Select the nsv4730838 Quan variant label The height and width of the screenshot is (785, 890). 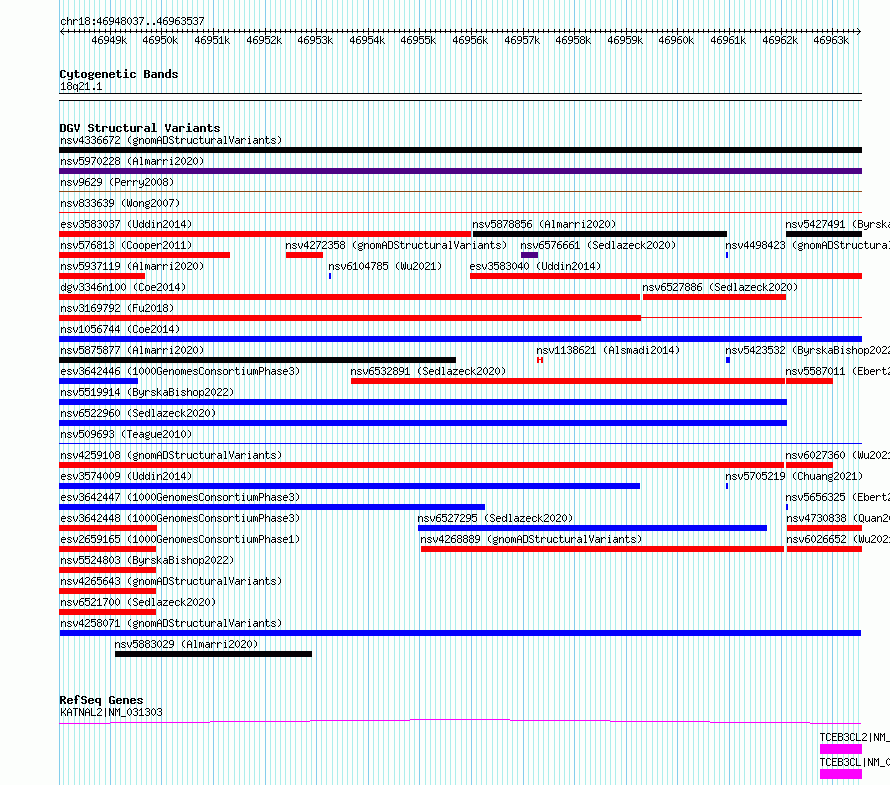click(837, 518)
